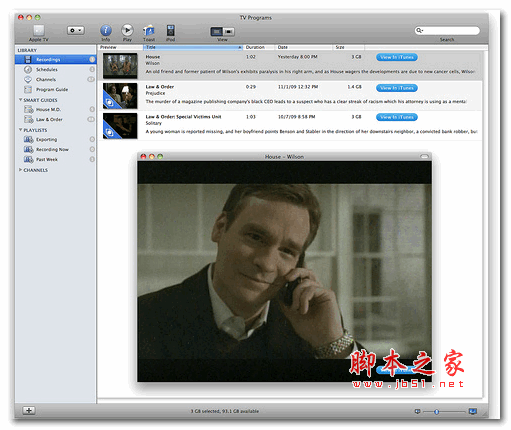
Task: Click the Law & Order: Special Victims Unit title
Action: [183, 117]
